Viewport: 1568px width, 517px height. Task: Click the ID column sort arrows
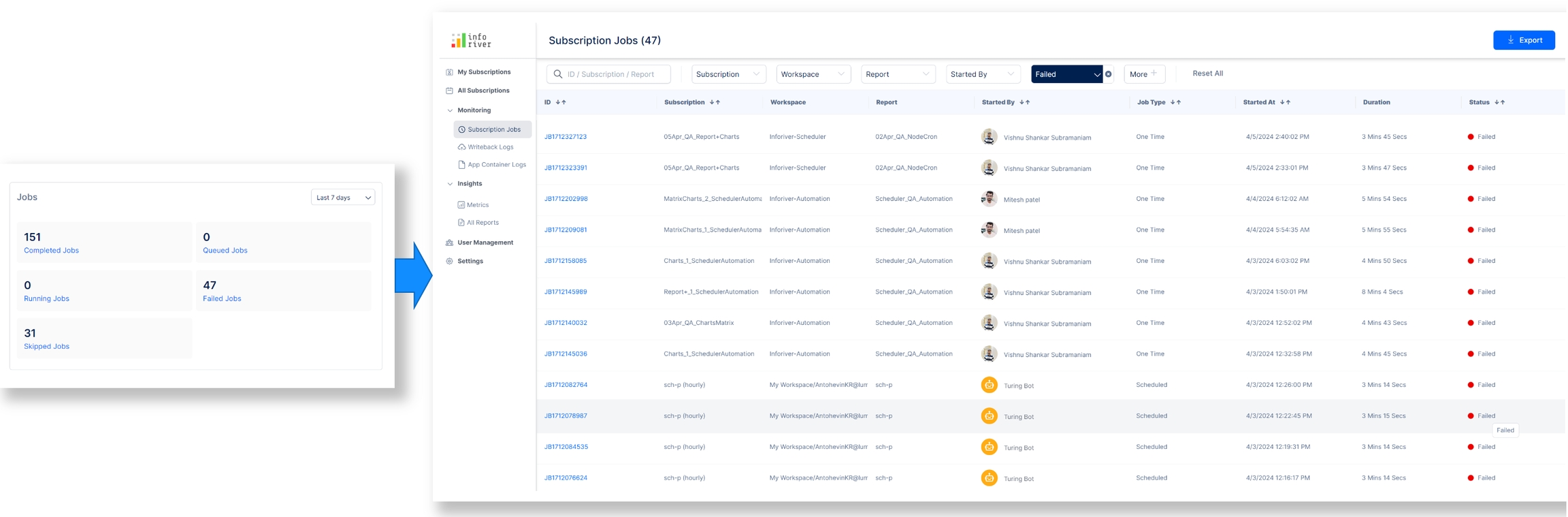(561, 102)
